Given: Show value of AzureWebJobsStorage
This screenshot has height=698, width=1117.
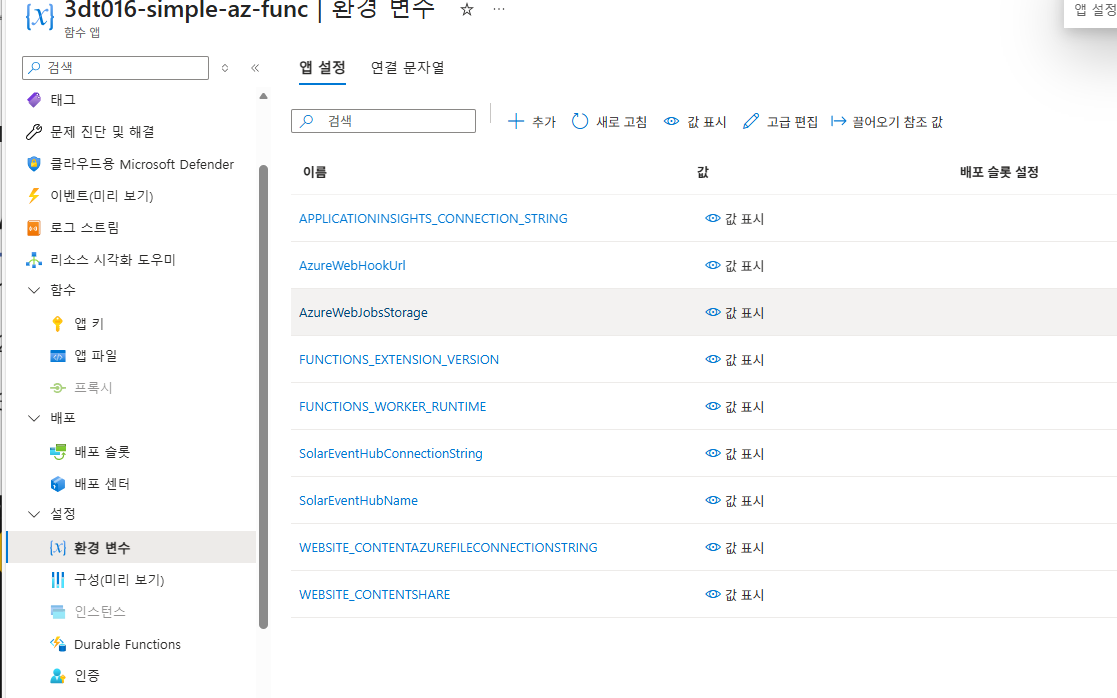Looking at the screenshot, I should [734, 313].
